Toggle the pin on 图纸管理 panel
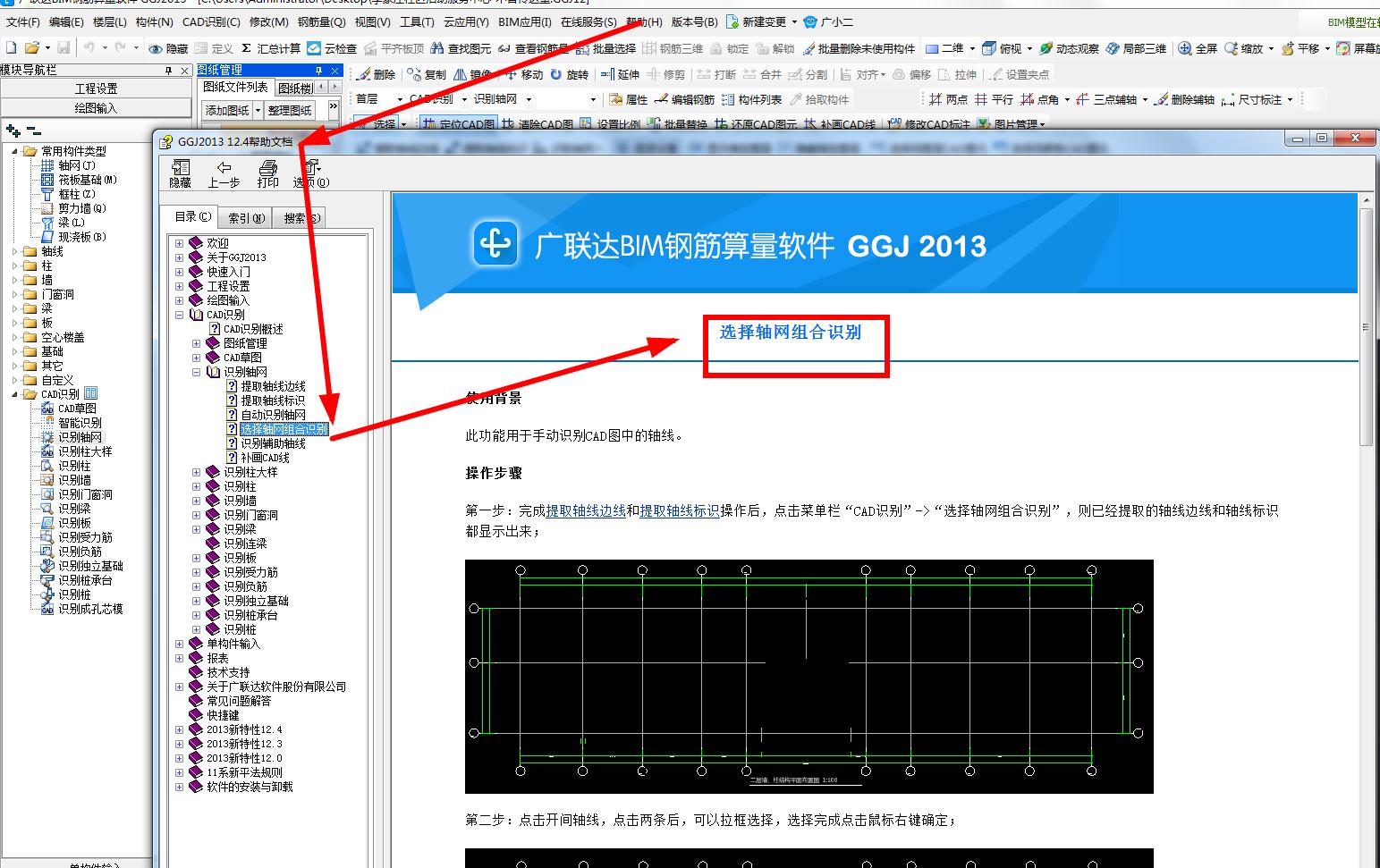Viewport: 1380px width, 868px height. 318,70
